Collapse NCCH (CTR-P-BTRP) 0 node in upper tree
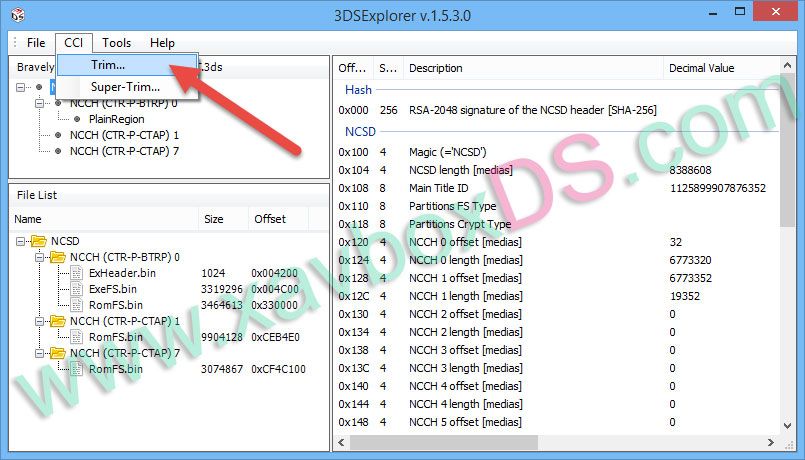Viewport: 805px width, 460px height. click(x=39, y=103)
